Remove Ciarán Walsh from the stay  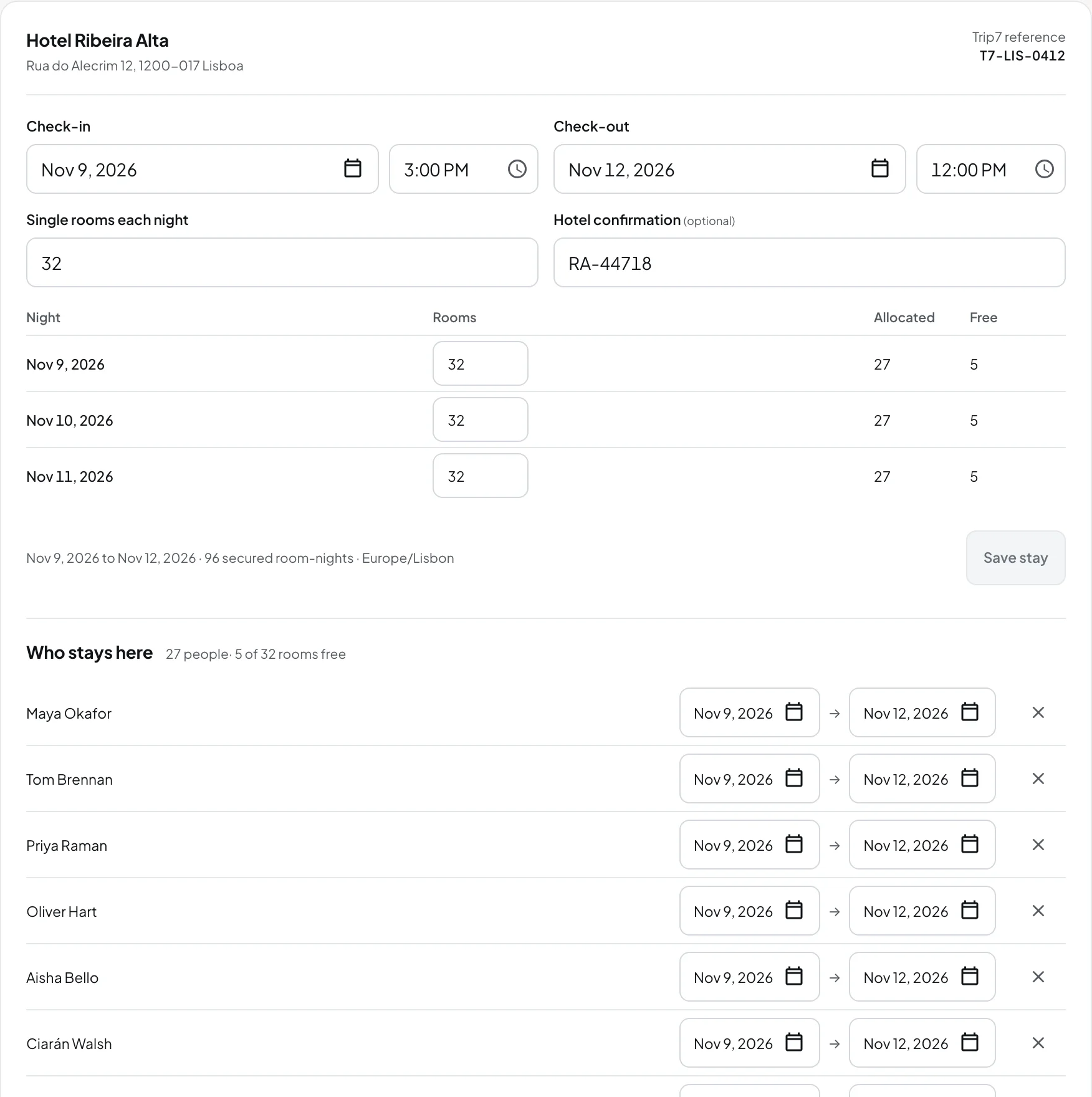[1038, 1043]
